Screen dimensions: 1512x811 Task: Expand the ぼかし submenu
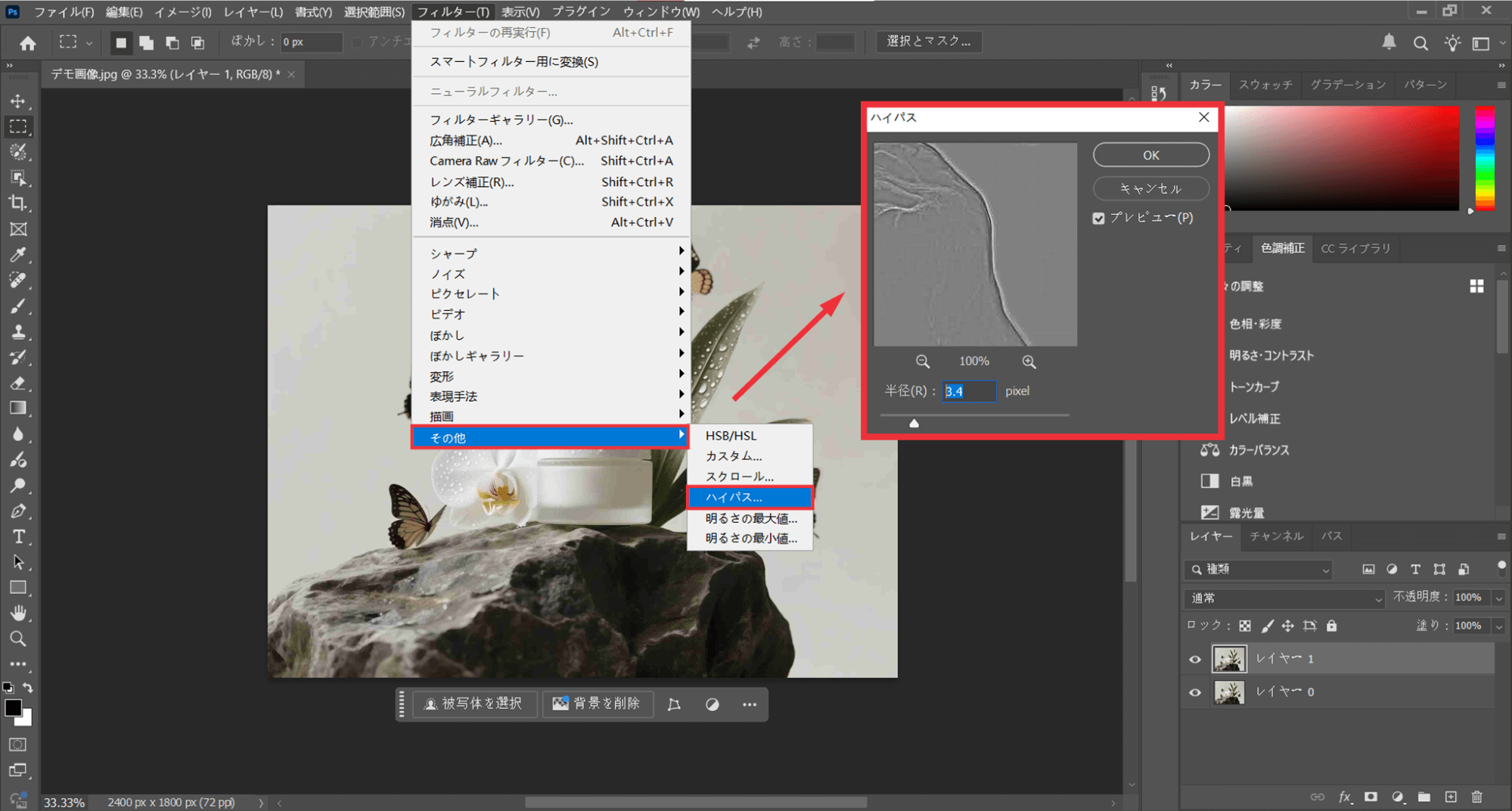551,334
